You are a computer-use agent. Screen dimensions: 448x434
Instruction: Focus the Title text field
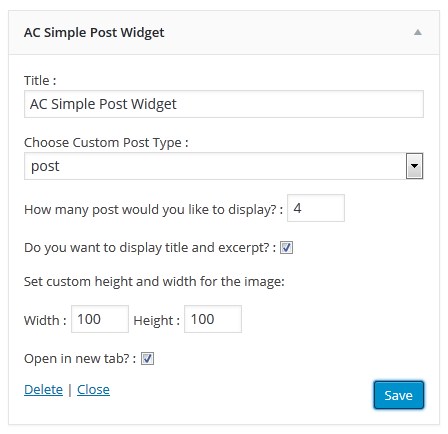[x=224, y=104]
